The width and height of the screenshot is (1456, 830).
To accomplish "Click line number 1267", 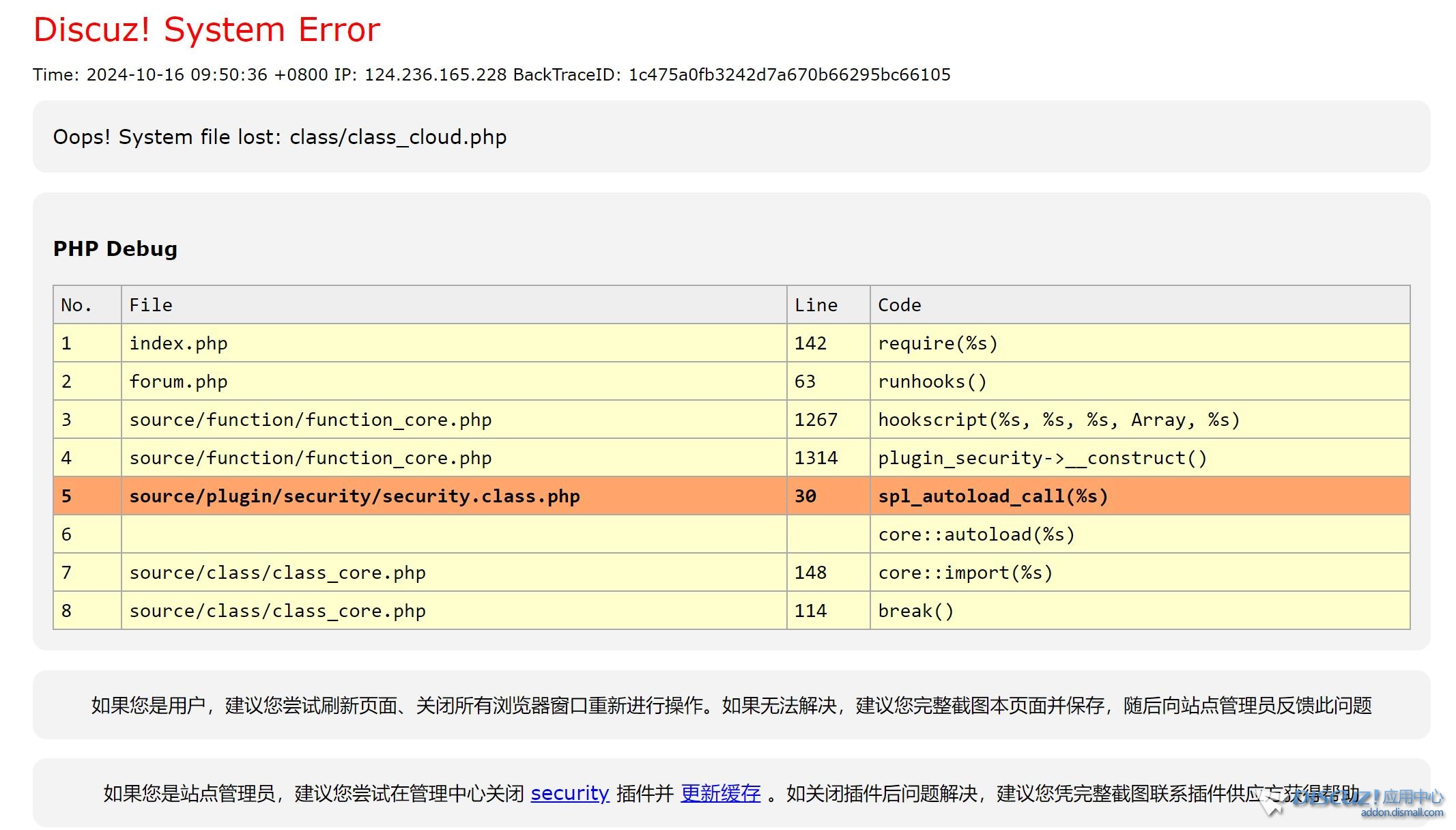I will 828,419.
